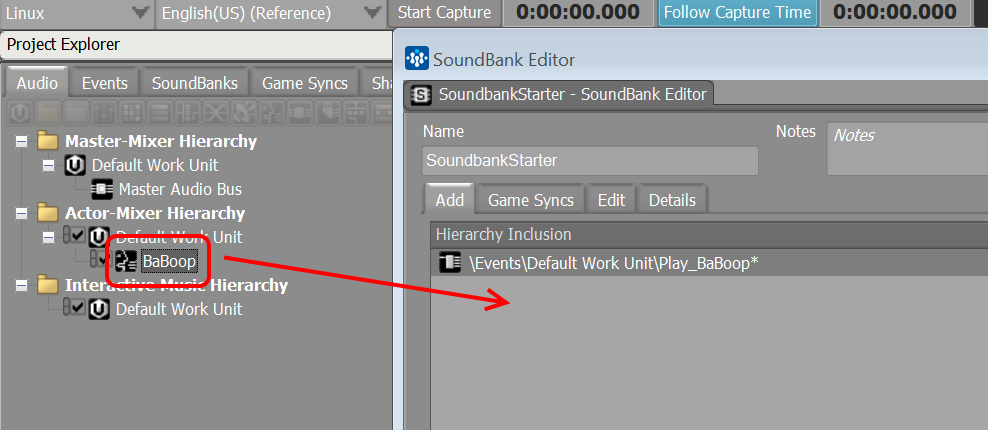The image size is (988, 430).
Task: Select the Details tab in SoundBank Editor
Action: (x=672, y=200)
